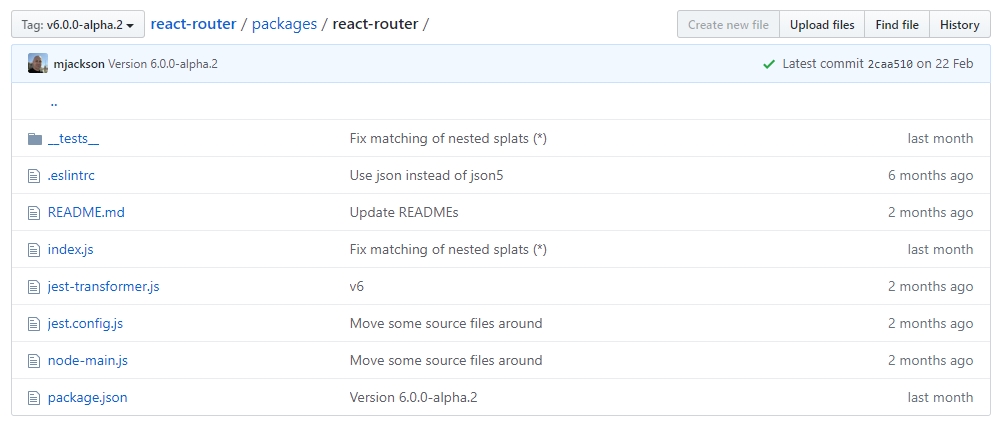Click the jest-transformer.js file icon
Viewport: 1002px width, 424px height.
coord(34,287)
